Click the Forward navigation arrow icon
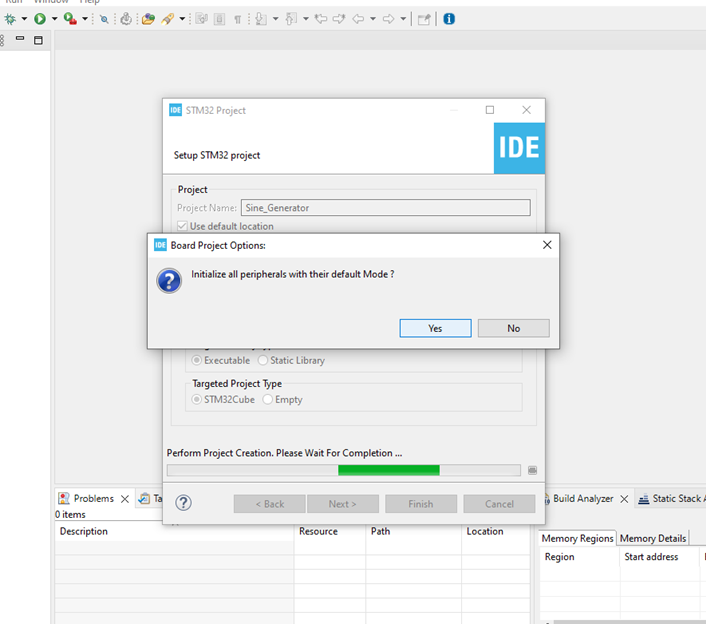The width and height of the screenshot is (706, 624). pos(388,19)
